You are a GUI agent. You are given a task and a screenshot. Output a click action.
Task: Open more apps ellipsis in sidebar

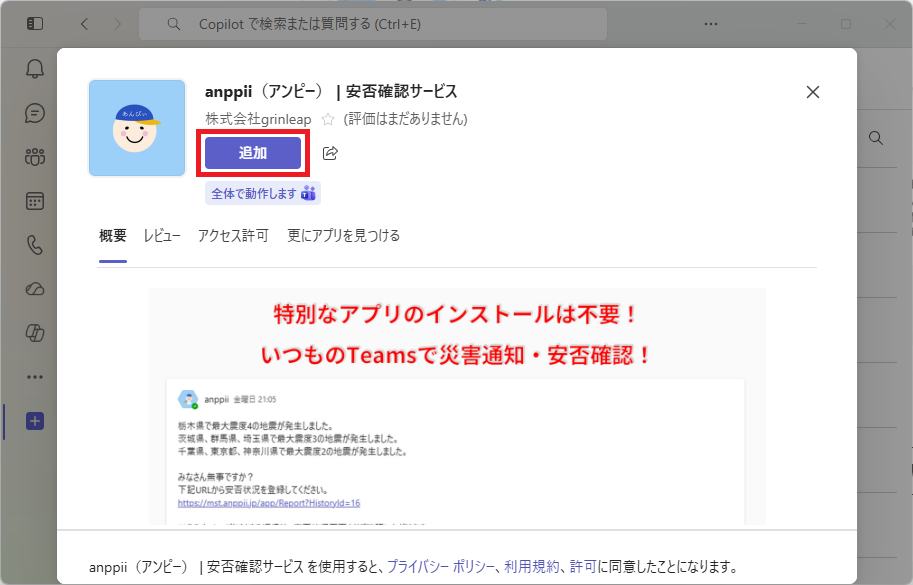pyautogui.click(x=35, y=377)
